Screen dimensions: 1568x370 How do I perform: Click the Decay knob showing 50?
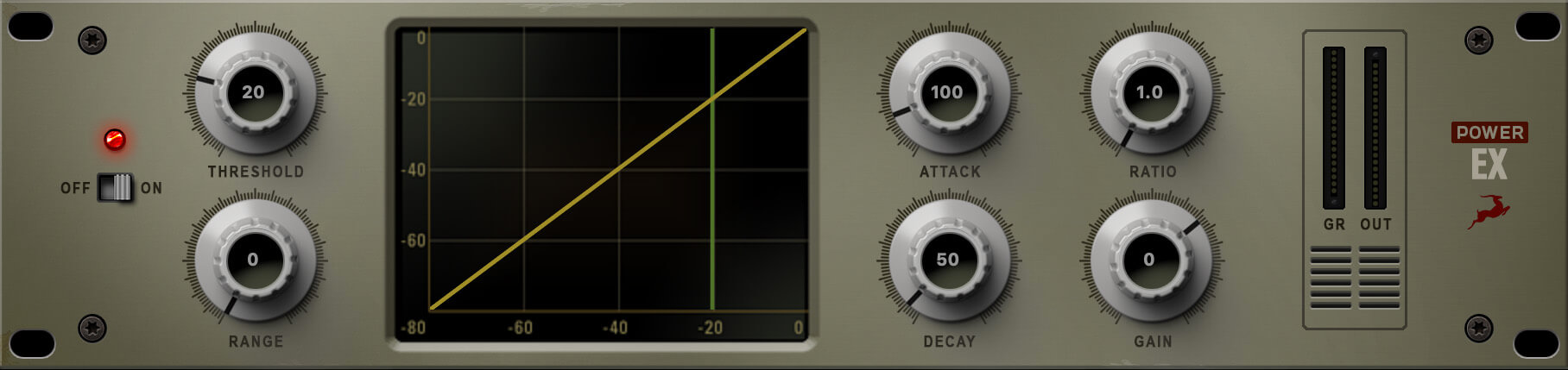pyautogui.click(x=948, y=260)
